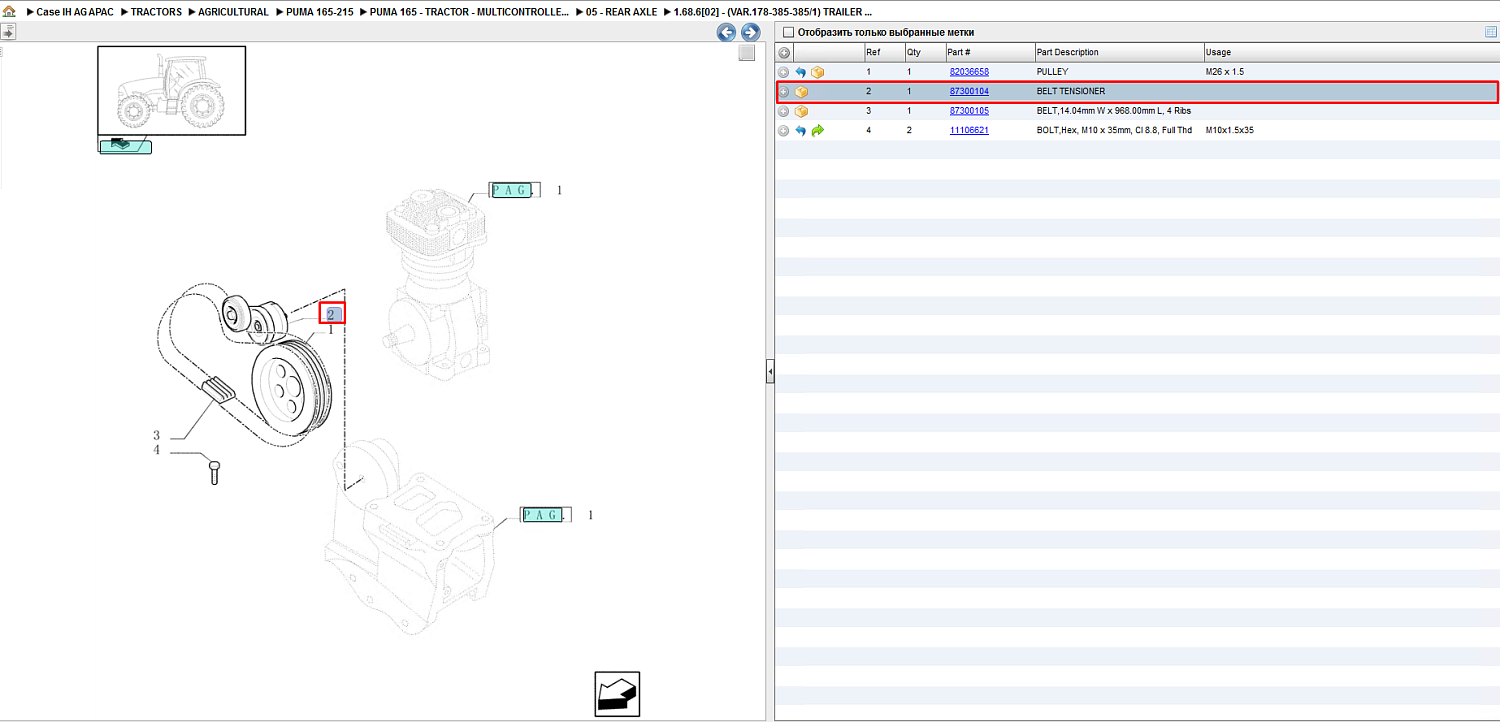Click PAG label near the bracket

pyautogui.click(x=543, y=514)
